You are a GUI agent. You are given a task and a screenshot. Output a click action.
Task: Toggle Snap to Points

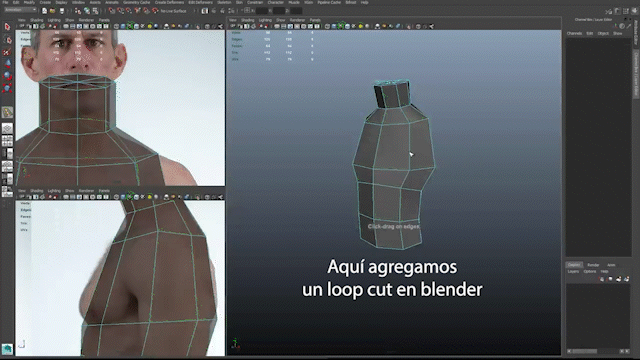(129, 11)
